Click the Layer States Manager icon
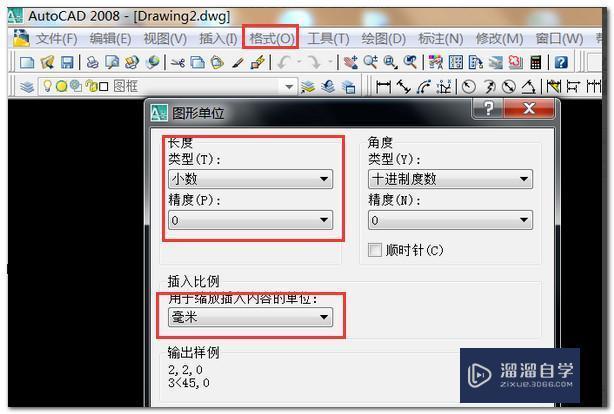This screenshot has height=414, width=614. coord(348,87)
